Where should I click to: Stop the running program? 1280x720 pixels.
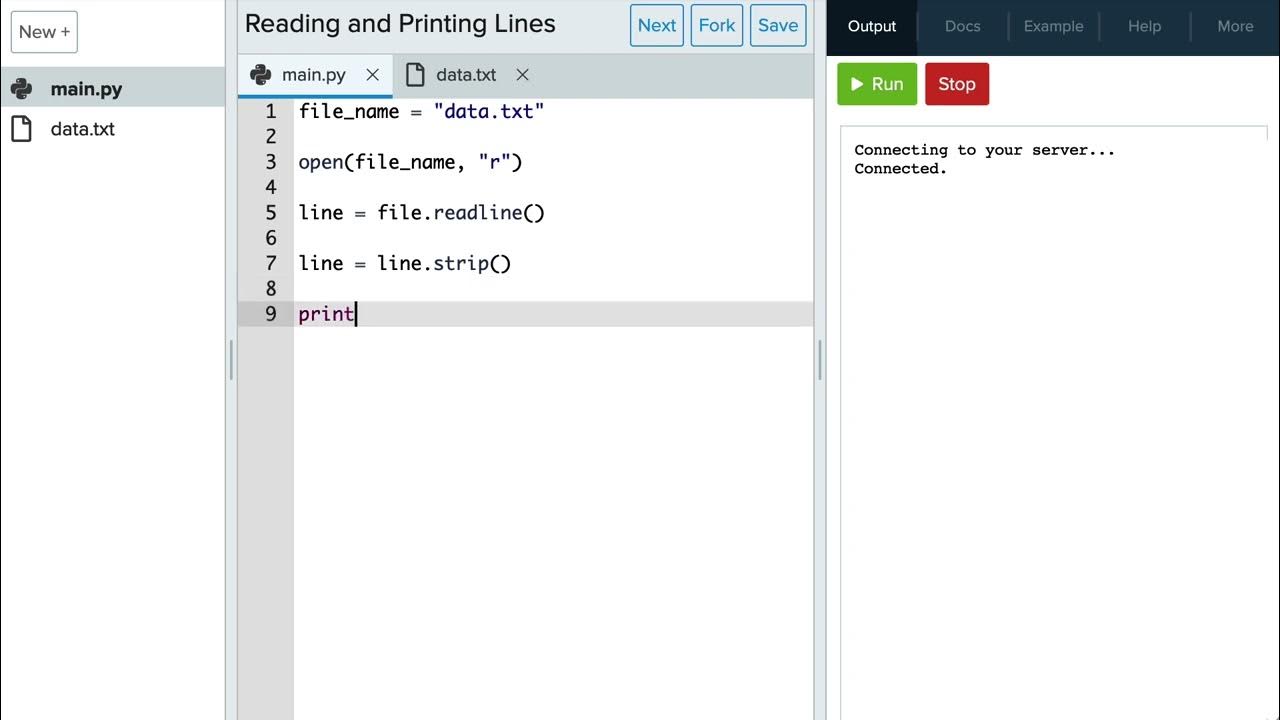[x=957, y=84]
